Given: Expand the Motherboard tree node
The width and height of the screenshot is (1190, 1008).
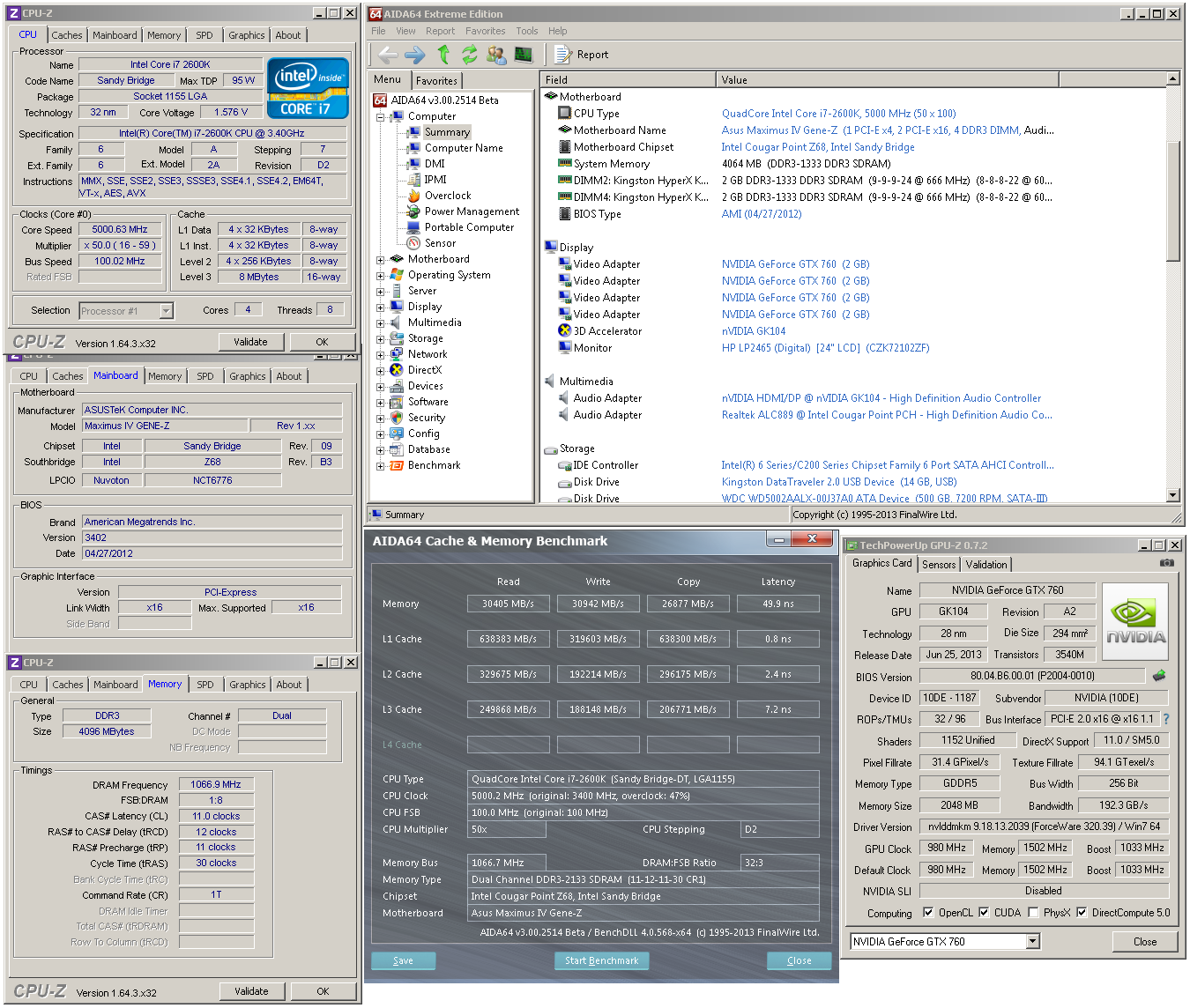Looking at the screenshot, I should tap(381, 259).
